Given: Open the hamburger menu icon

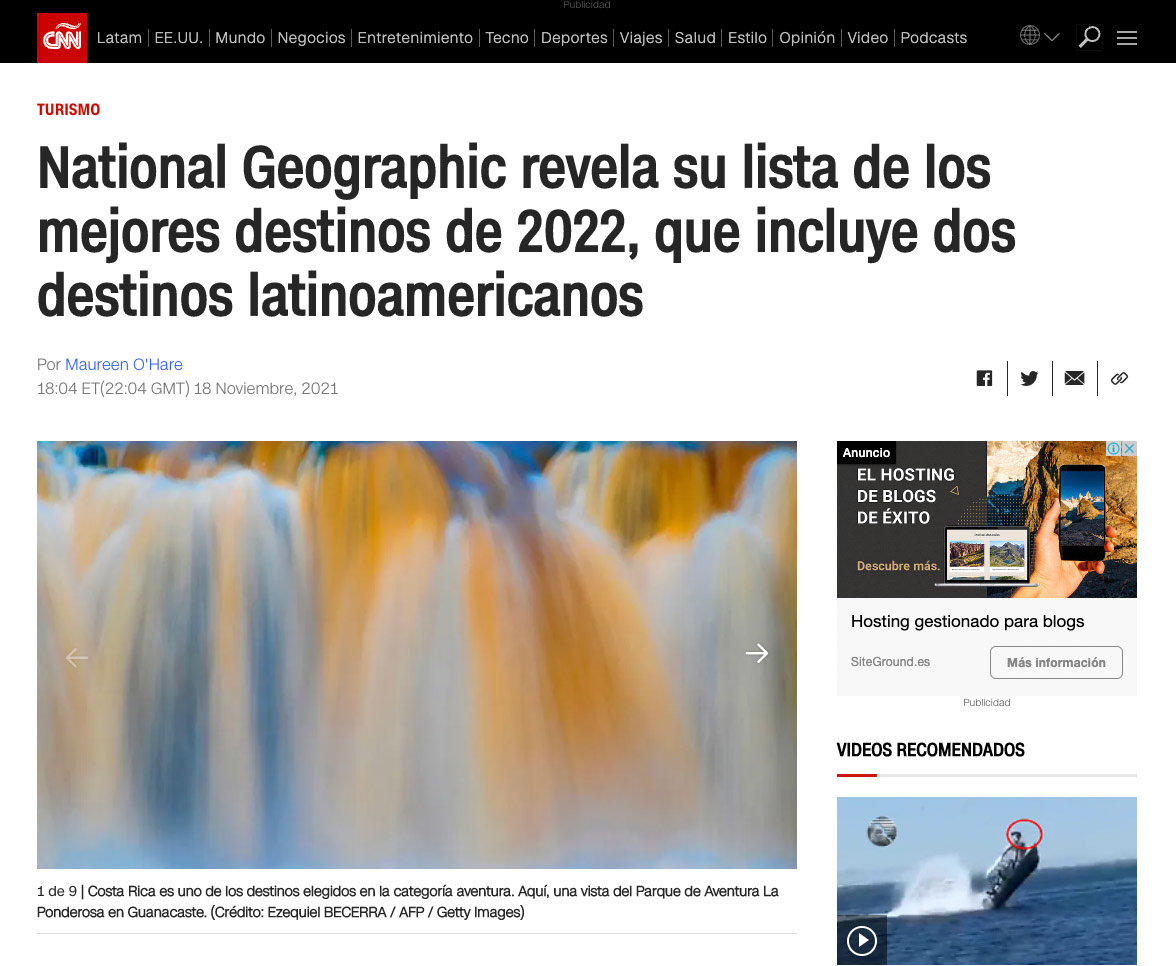Looking at the screenshot, I should click(x=1126, y=38).
